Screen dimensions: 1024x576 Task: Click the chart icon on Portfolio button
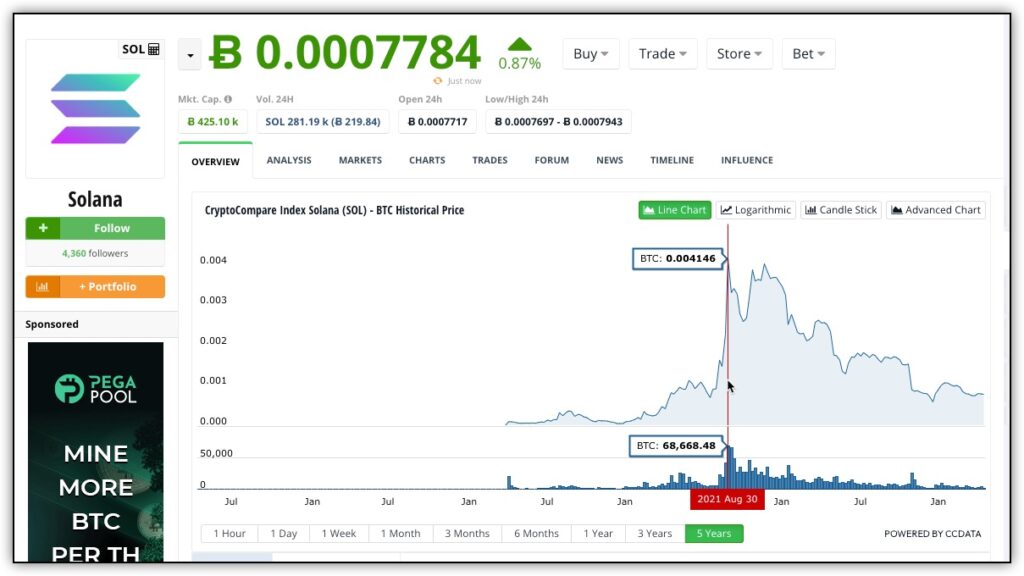[x=42, y=287]
